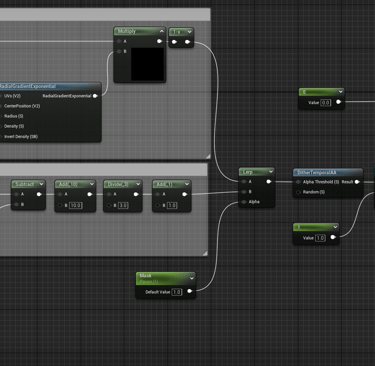This screenshot has height=366, width=375.
Task: Click the lower comment box resize handle
Action: [x=205, y=254]
